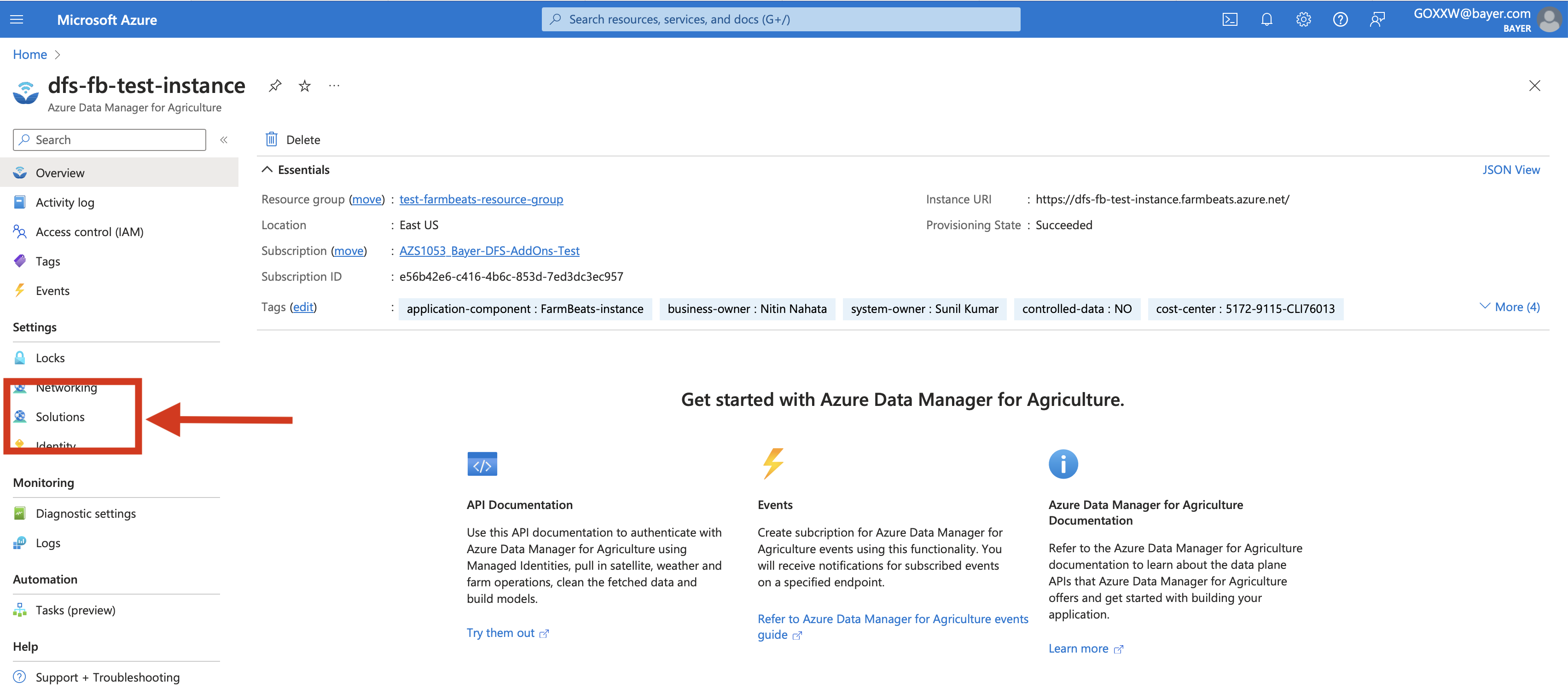Collapse the left navigation menu
The image size is (1568, 694).
coord(224,140)
